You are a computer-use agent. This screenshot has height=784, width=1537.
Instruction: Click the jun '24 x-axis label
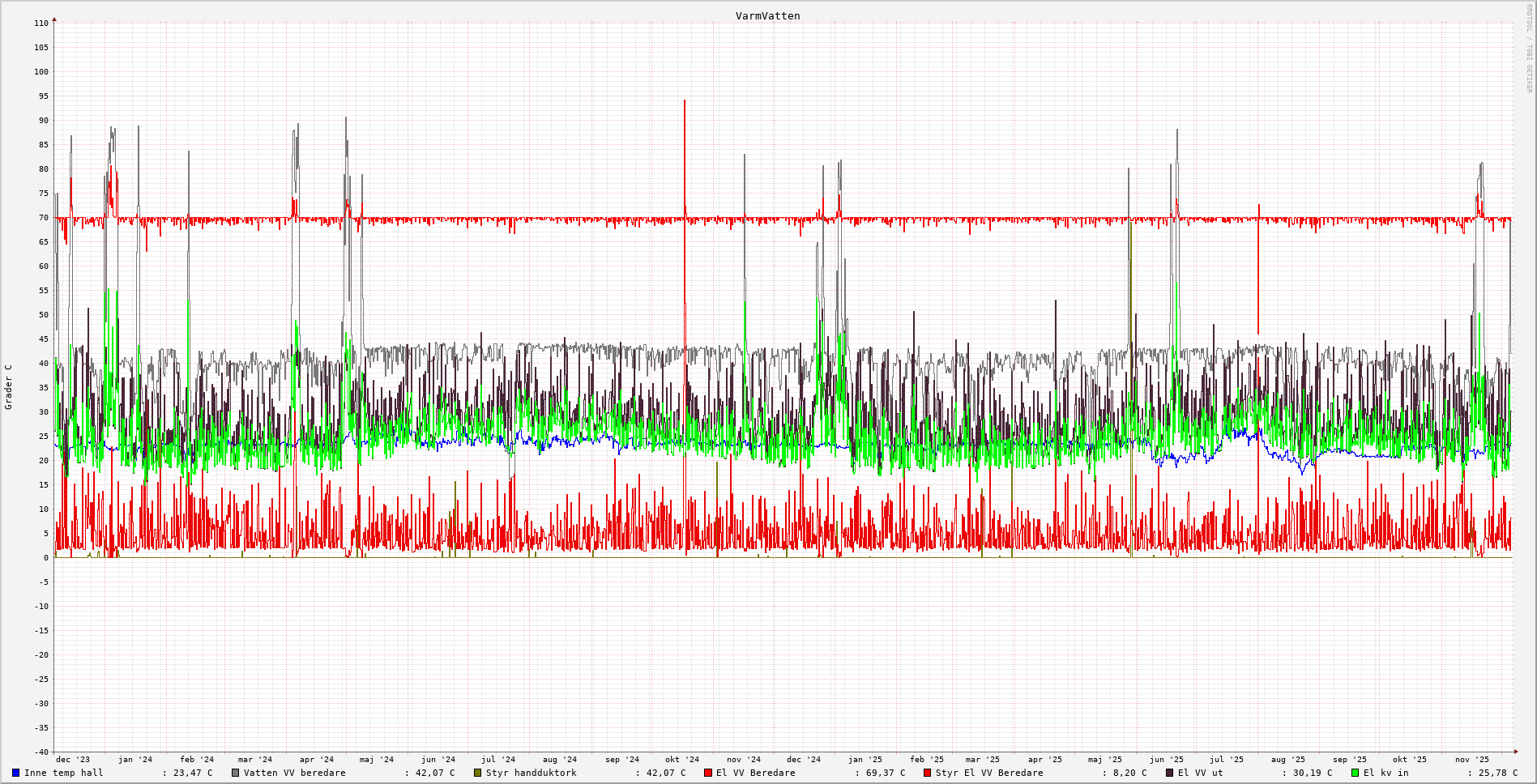tap(438, 760)
